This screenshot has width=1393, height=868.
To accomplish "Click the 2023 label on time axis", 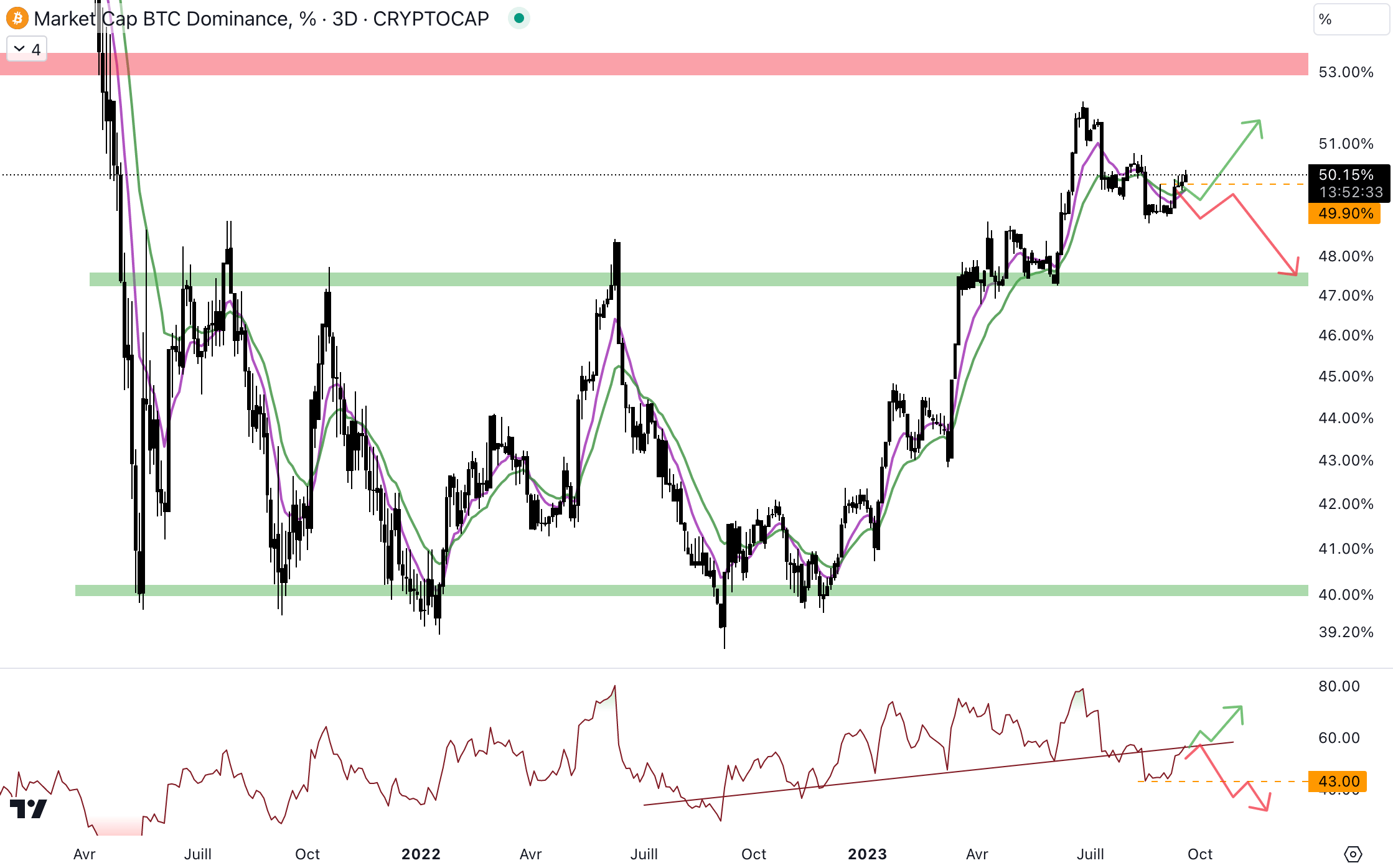I will click(x=867, y=854).
